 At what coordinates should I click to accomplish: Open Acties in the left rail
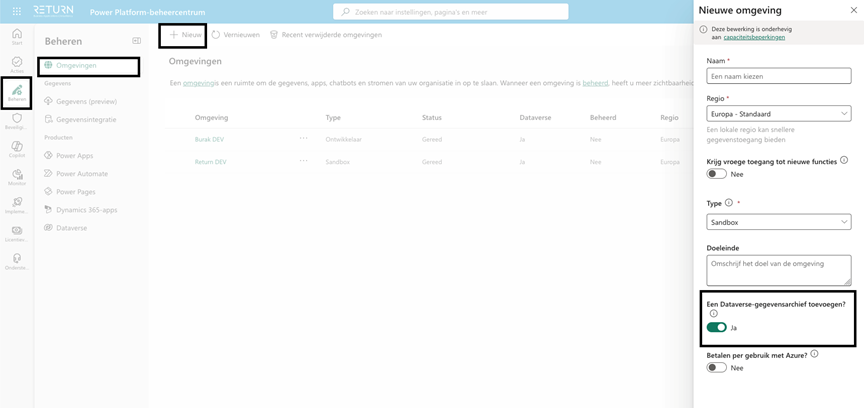16,64
